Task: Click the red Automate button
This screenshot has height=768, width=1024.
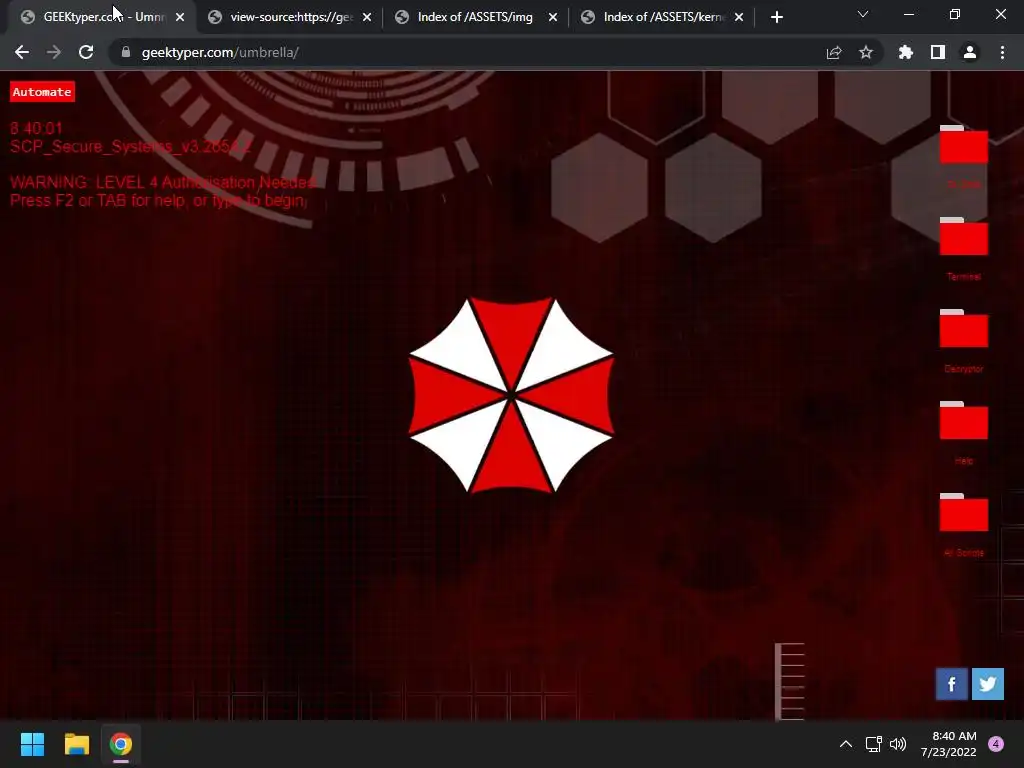Action: 42,91
